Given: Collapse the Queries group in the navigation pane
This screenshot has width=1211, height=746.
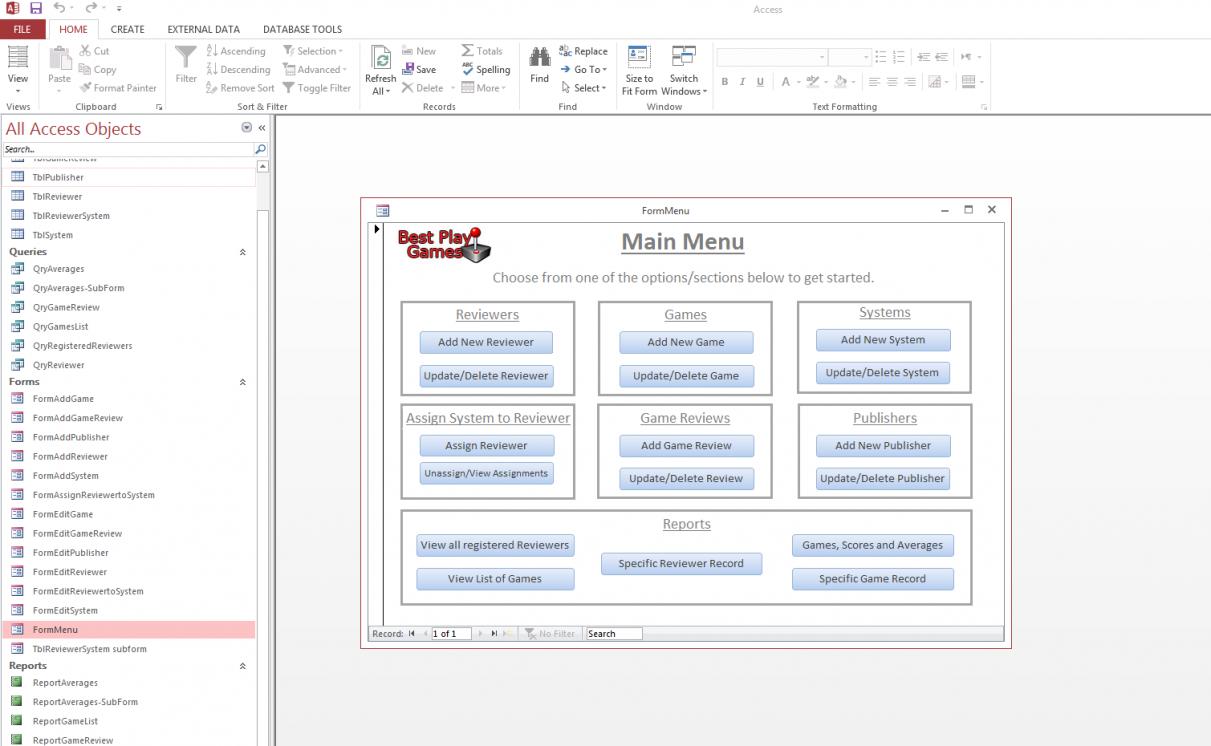Looking at the screenshot, I should pyautogui.click(x=243, y=253).
